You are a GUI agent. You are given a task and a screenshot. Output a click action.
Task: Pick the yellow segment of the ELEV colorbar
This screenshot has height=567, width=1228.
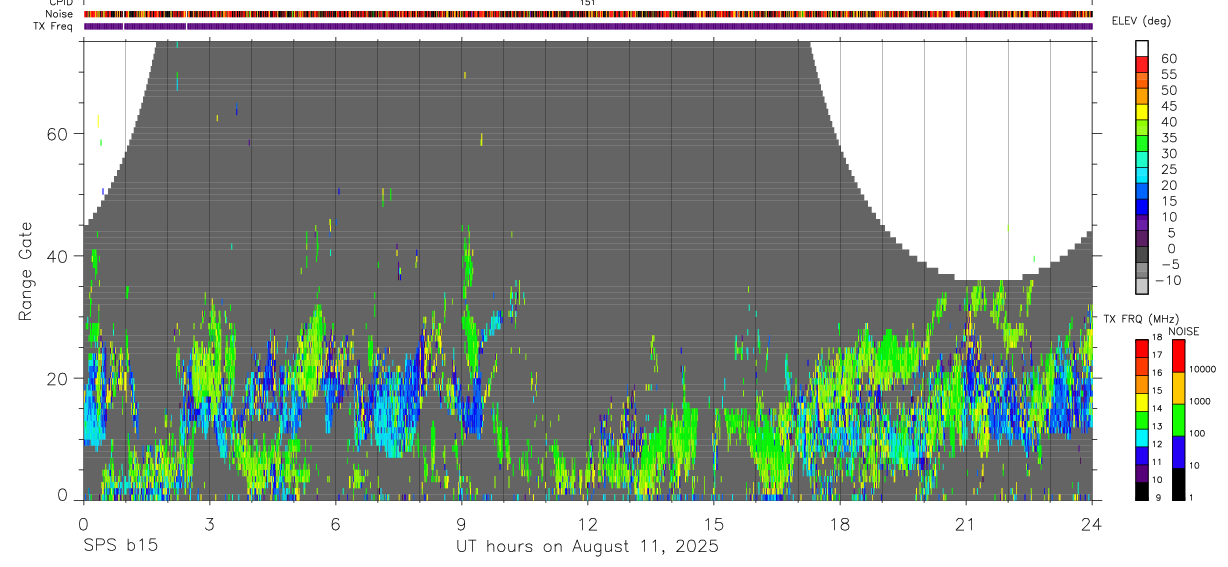pyautogui.click(x=1142, y=111)
